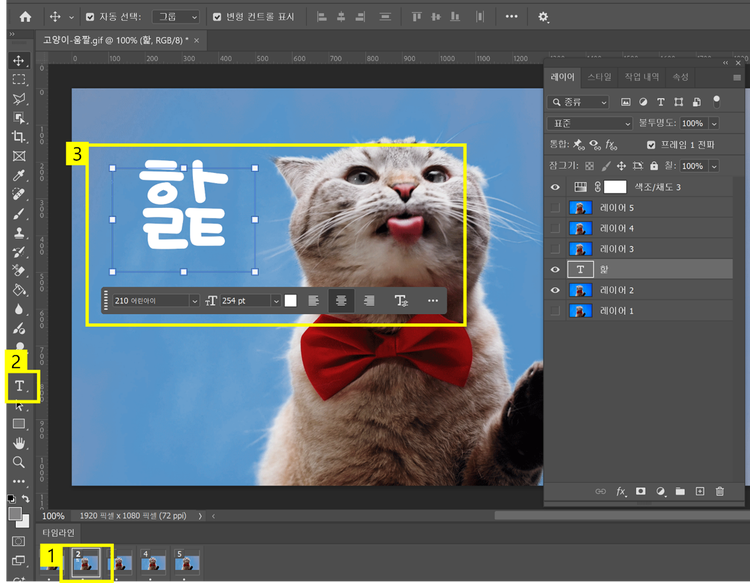The image size is (750, 583).
Task: Toggle the 변형 컨트롤 표시 checkbox
Action: pyautogui.click(x=218, y=17)
